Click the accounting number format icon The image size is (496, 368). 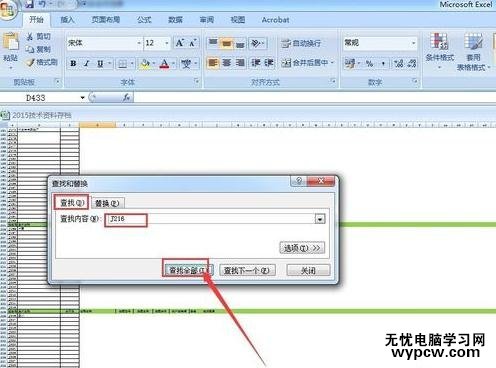[350, 63]
